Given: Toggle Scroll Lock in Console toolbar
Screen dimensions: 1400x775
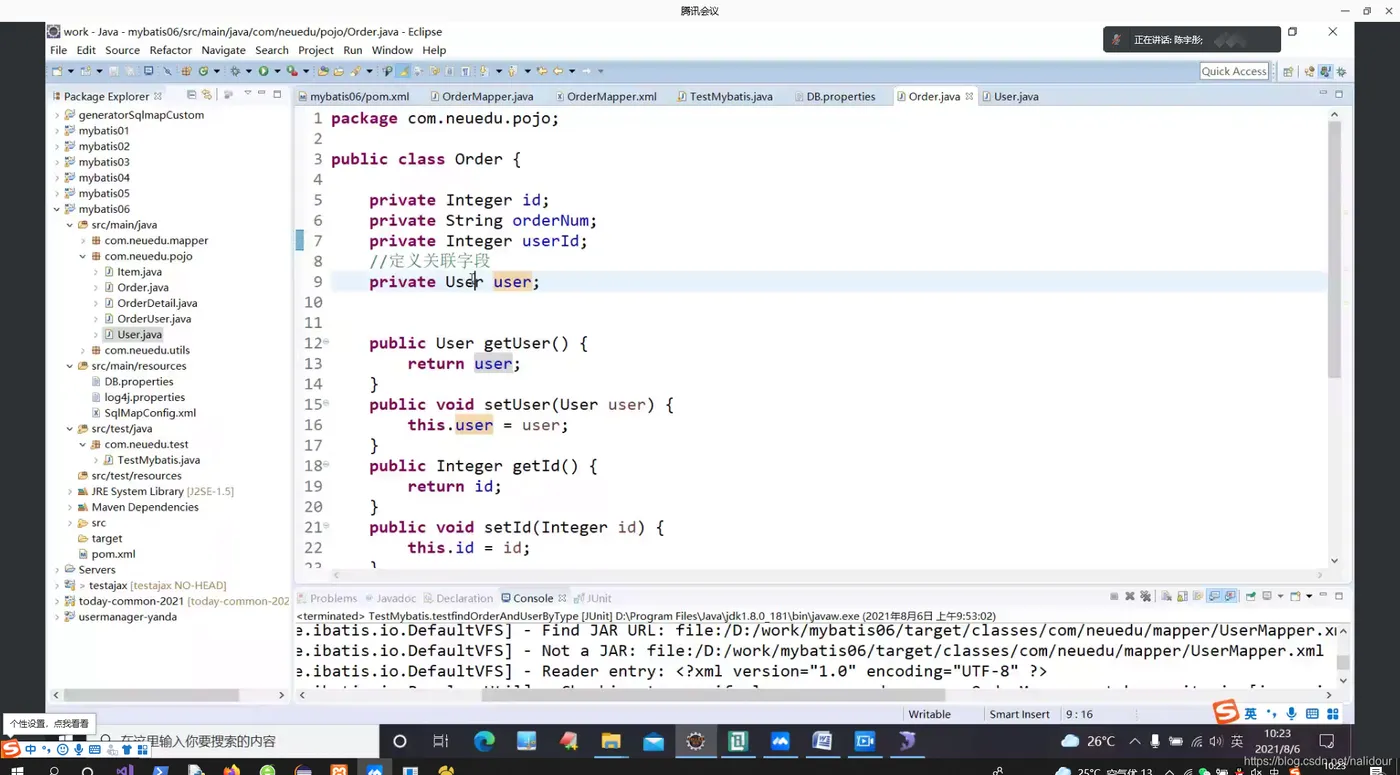Looking at the screenshot, I should point(1182,596).
